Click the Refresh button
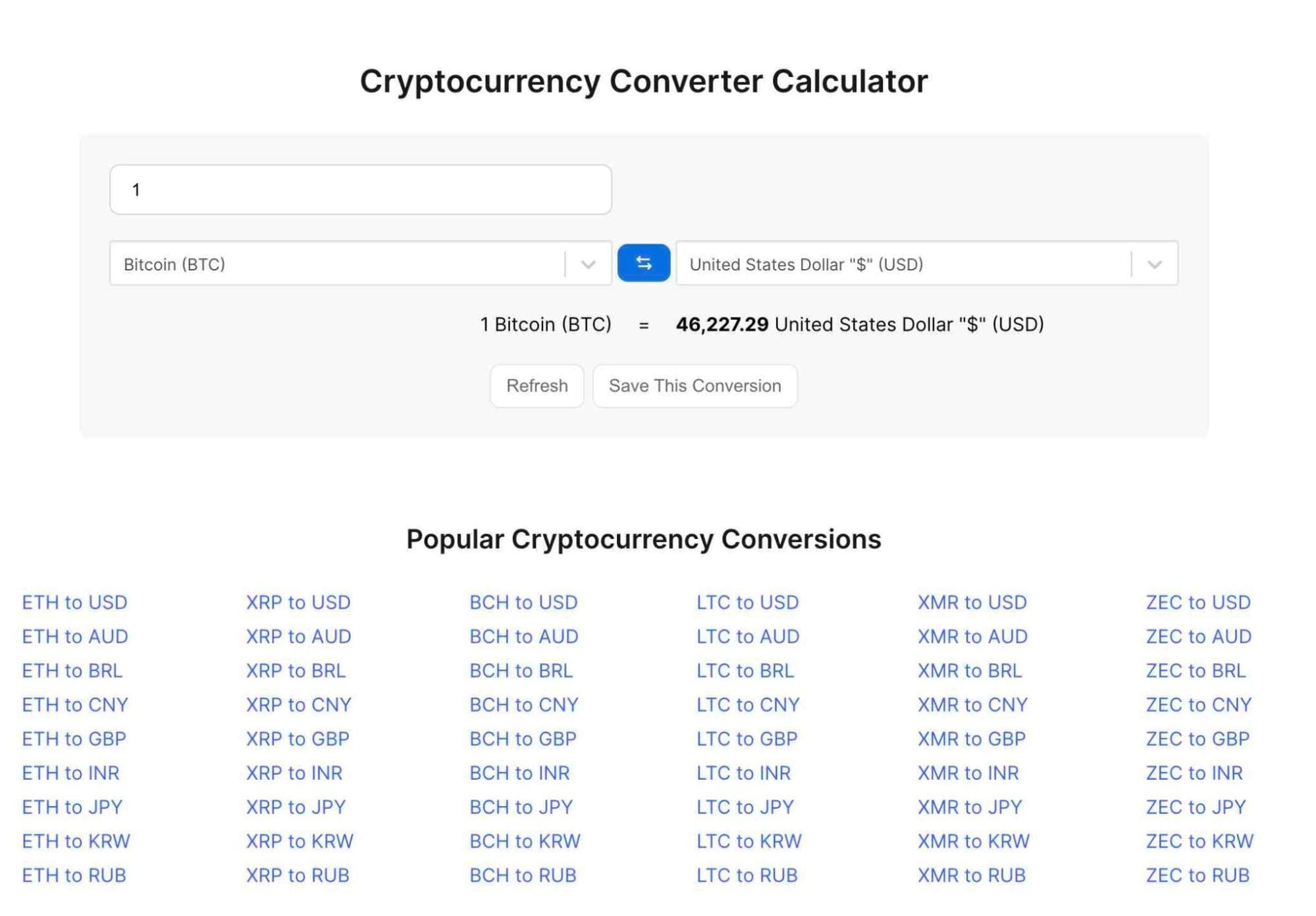The height and width of the screenshot is (916, 1316). [537, 386]
